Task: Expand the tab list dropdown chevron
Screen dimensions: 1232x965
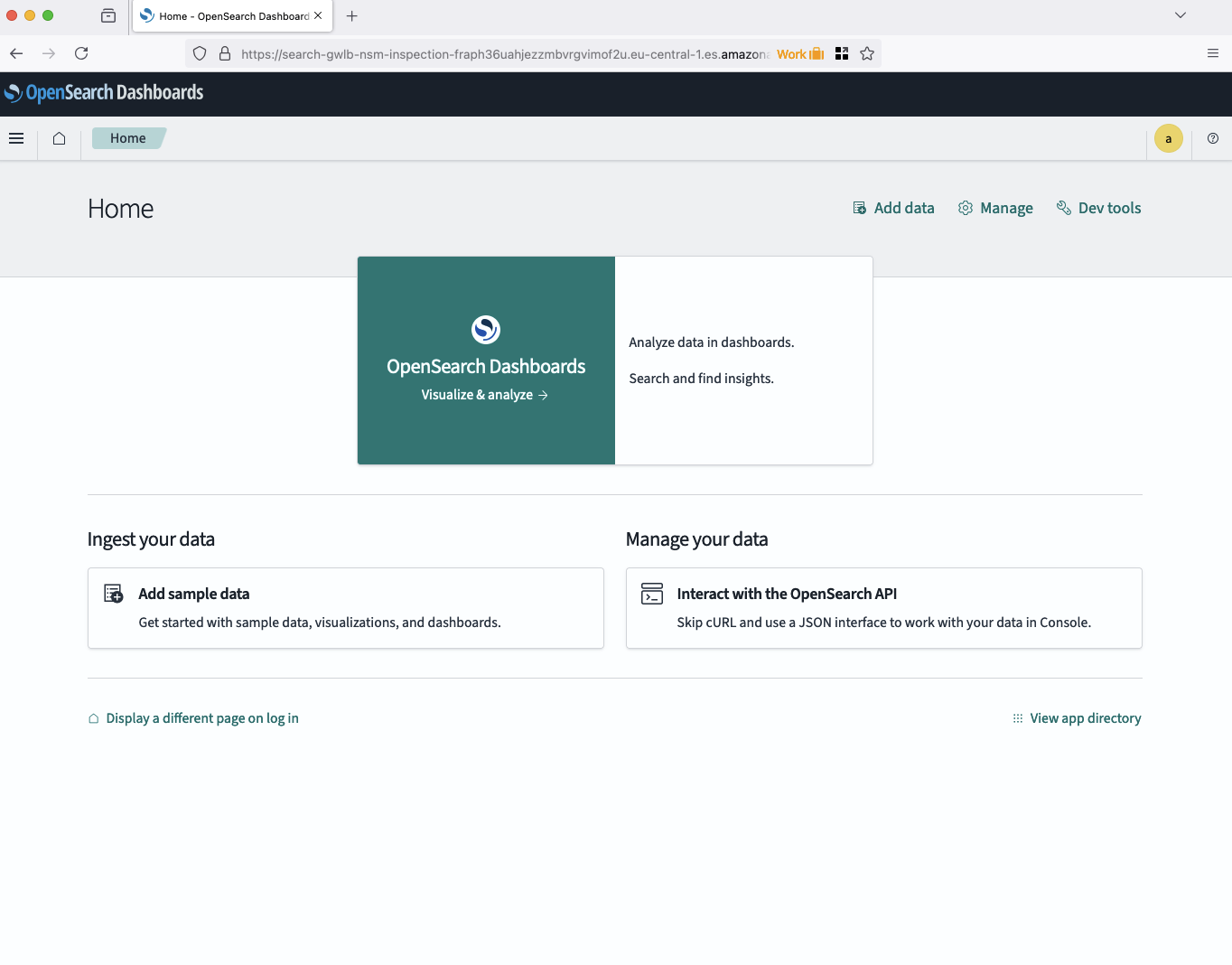Action: [1180, 15]
